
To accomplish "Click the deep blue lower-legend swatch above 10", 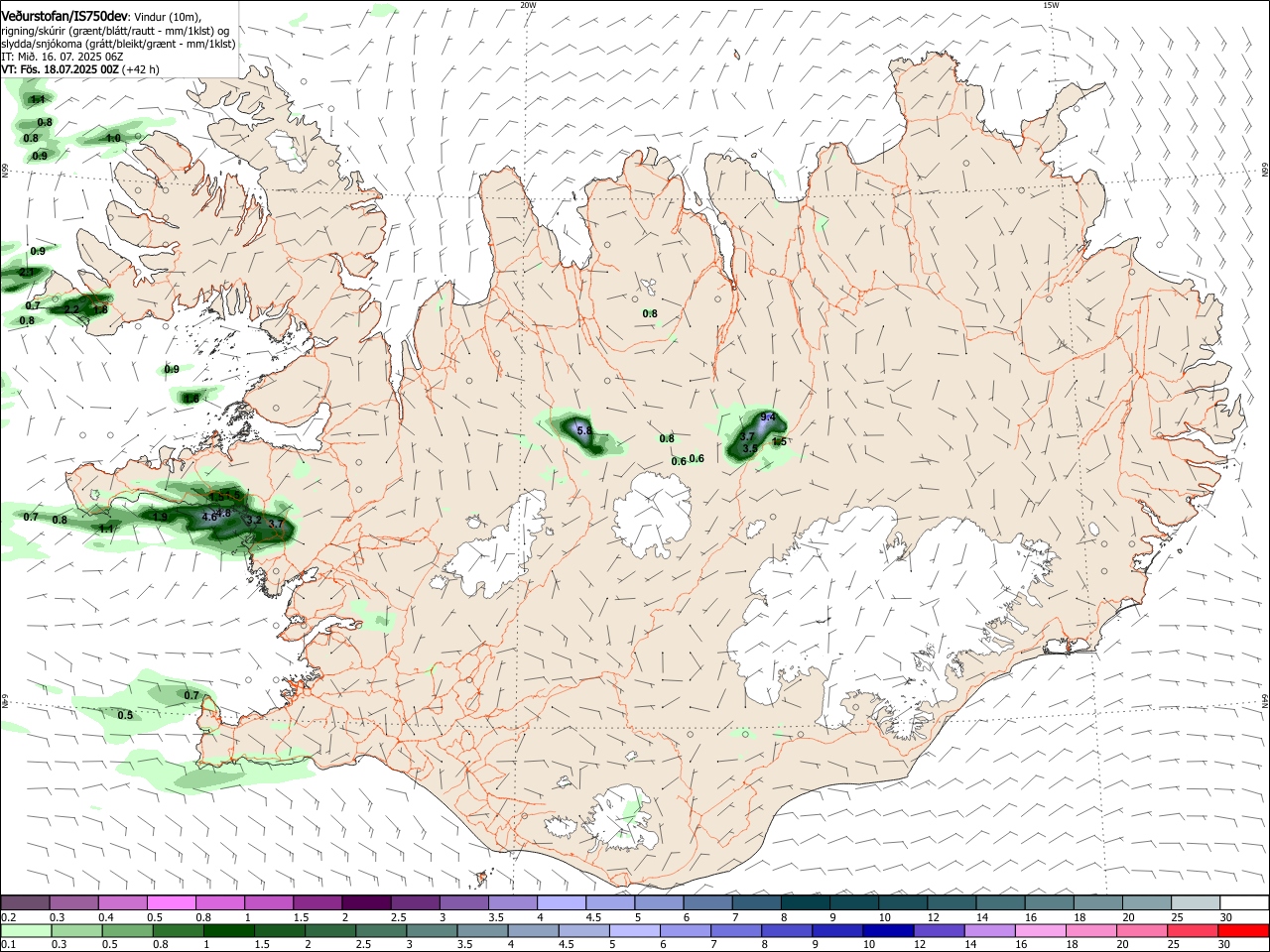I will click(x=886, y=931).
